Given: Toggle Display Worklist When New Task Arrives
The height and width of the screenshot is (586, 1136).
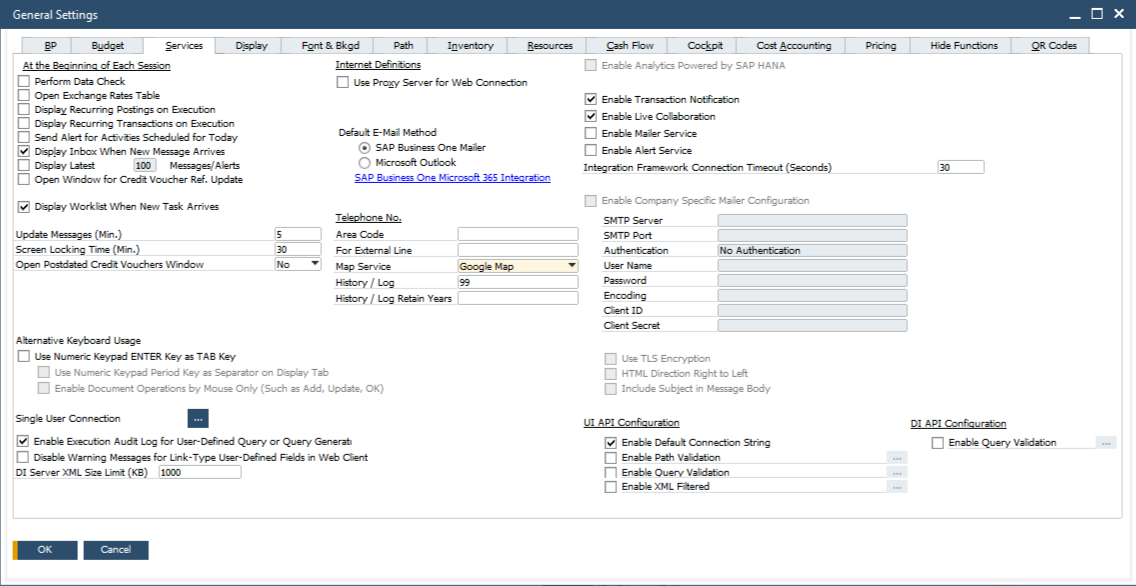Looking at the screenshot, I should [24, 206].
